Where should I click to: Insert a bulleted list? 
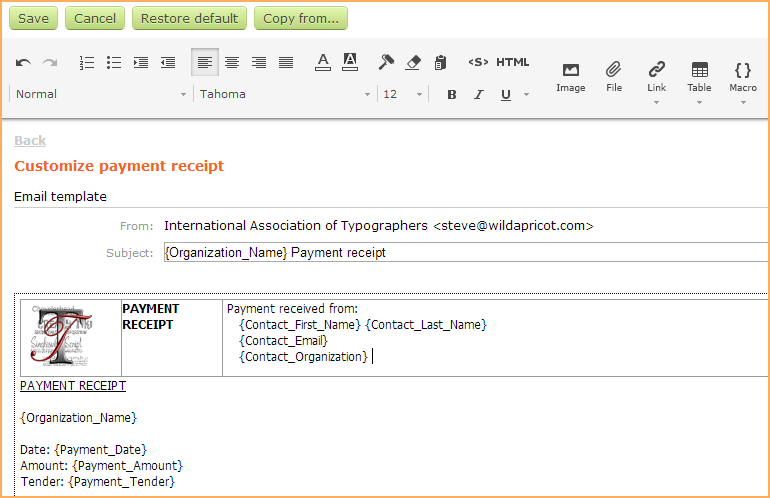coord(113,62)
